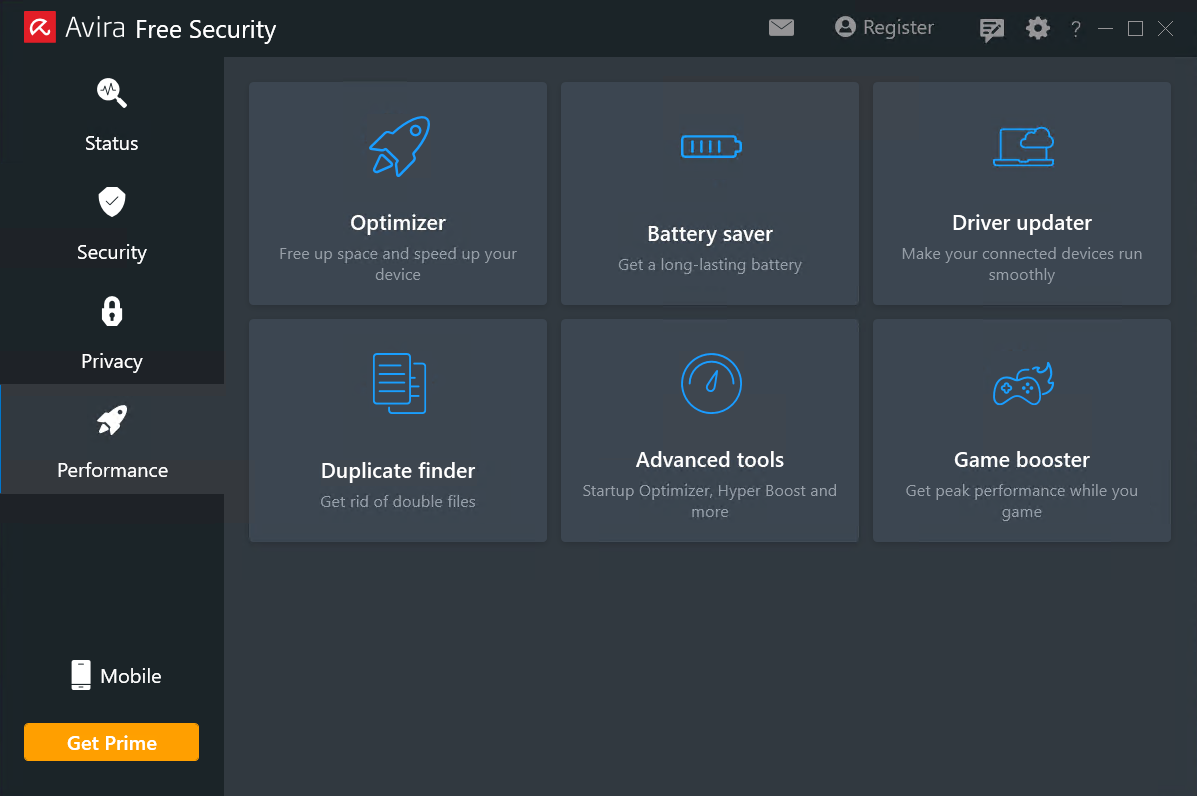The image size is (1197, 796).
Task: Open the Mobile section in the sidebar
Action: 114,675
